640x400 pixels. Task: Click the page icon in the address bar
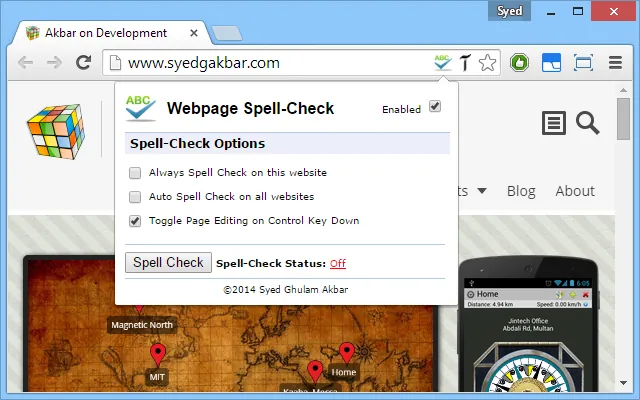116,62
